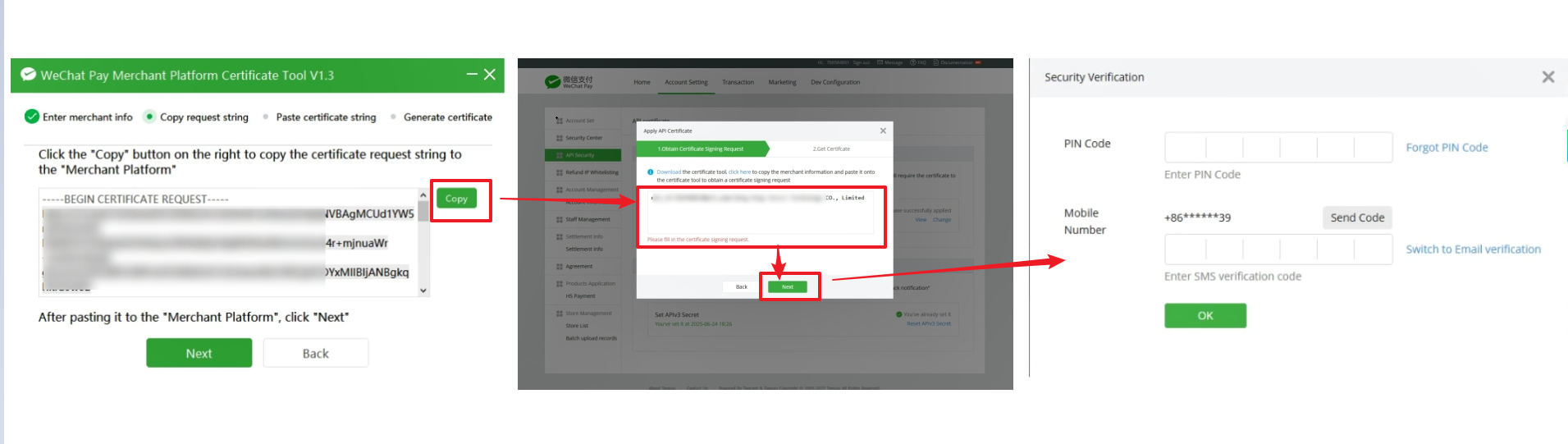Click Switch to Email verification link
This screenshot has width=1568, height=444.
click(1473, 249)
